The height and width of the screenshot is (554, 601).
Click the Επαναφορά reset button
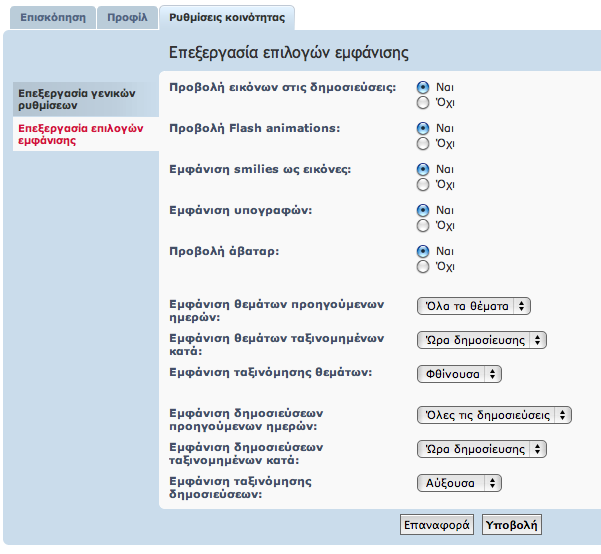point(436,524)
